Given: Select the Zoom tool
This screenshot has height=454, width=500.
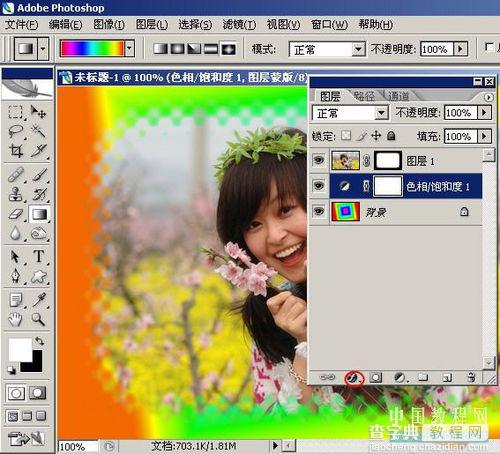Looking at the screenshot, I should pyautogui.click(x=38, y=319).
